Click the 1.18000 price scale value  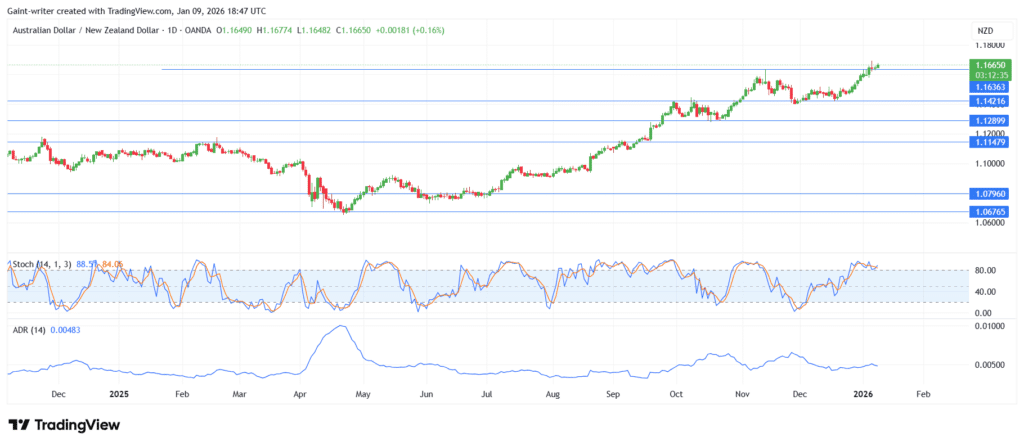(x=989, y=46)
